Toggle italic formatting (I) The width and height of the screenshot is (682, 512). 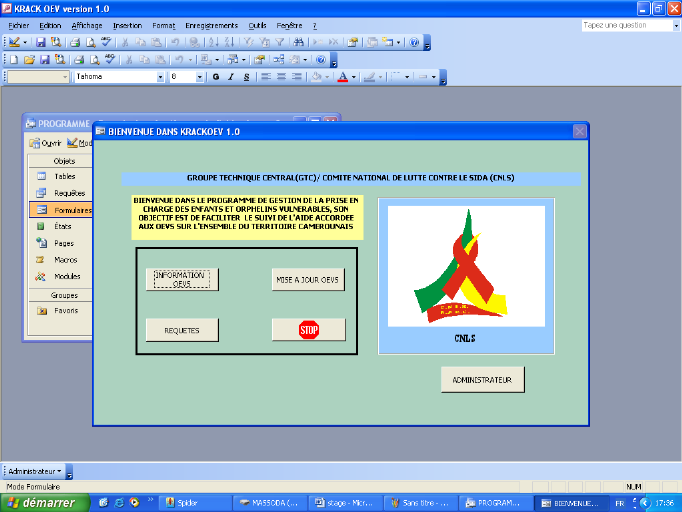click(x=231, y=77)
